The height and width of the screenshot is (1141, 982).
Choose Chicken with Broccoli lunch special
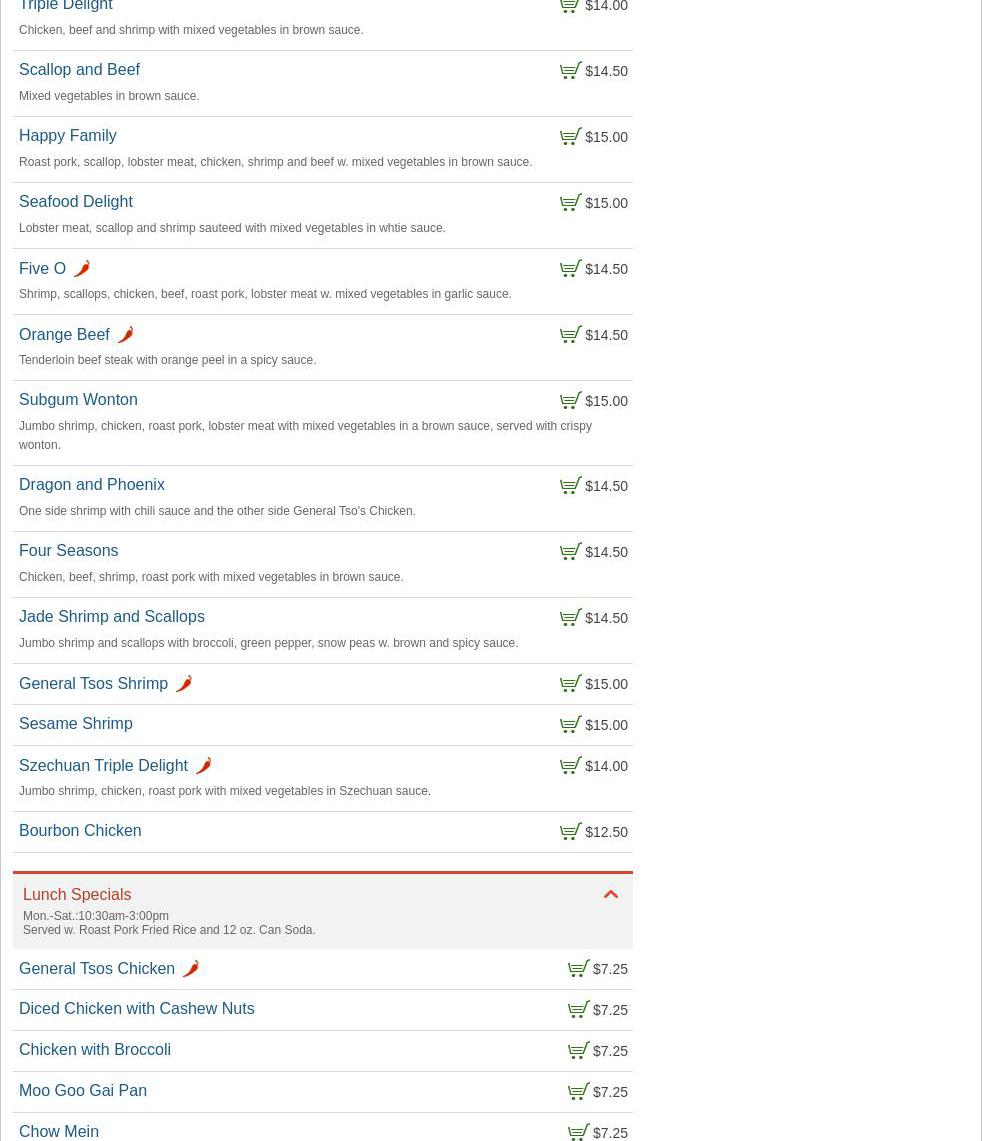[95, 1050]
